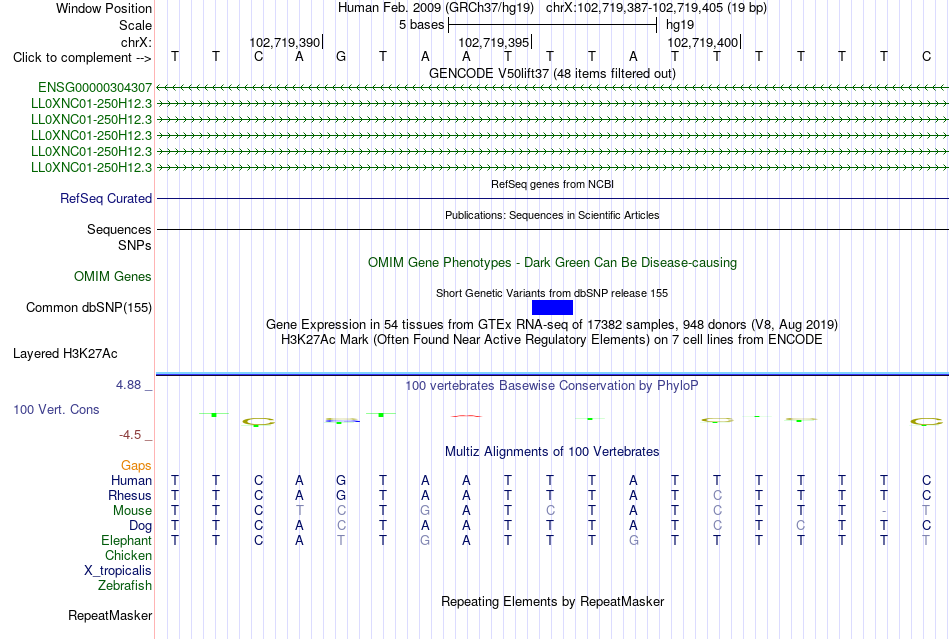Image resolution: width=950 pixels, height=639 pixels.
Task: Click '100 vertebrates Basewise Conservation by PhyloP' title
Action: click(x=552, y=386)
